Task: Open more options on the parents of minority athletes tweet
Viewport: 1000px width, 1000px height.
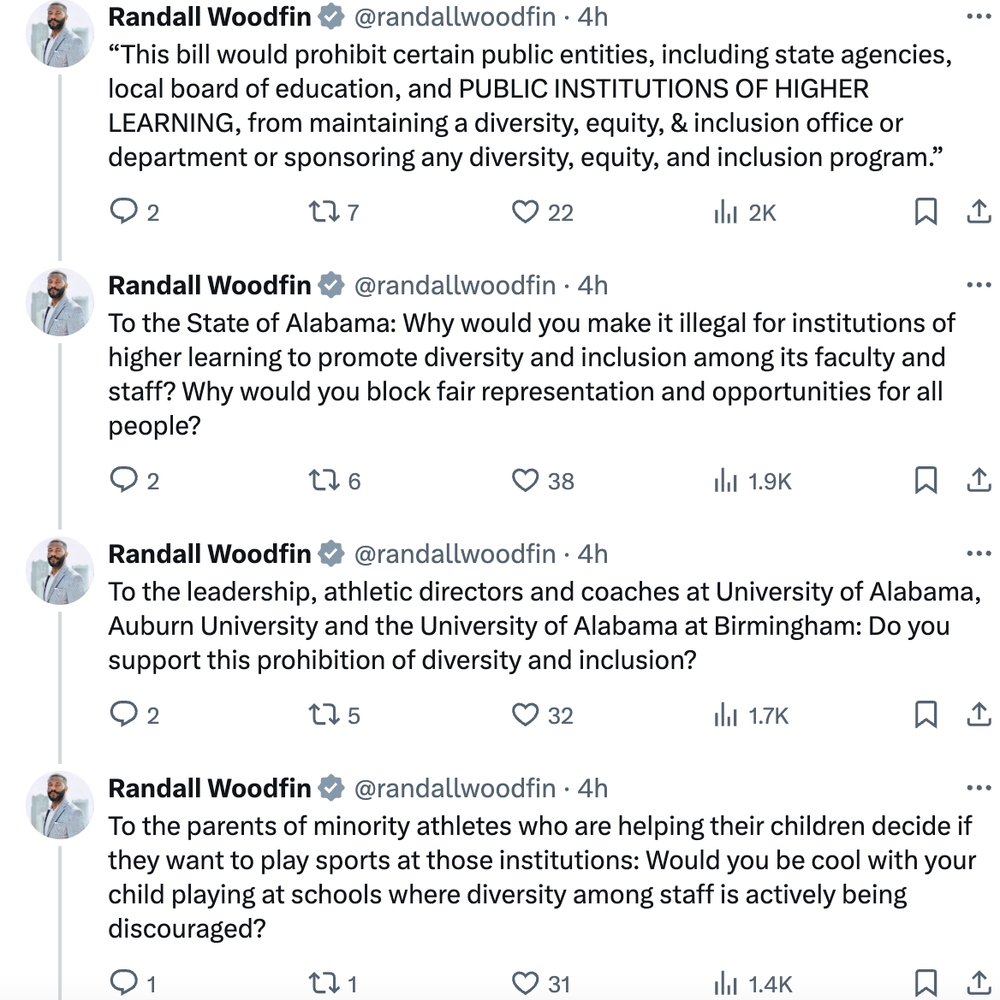Action: (x=979, y=788)
